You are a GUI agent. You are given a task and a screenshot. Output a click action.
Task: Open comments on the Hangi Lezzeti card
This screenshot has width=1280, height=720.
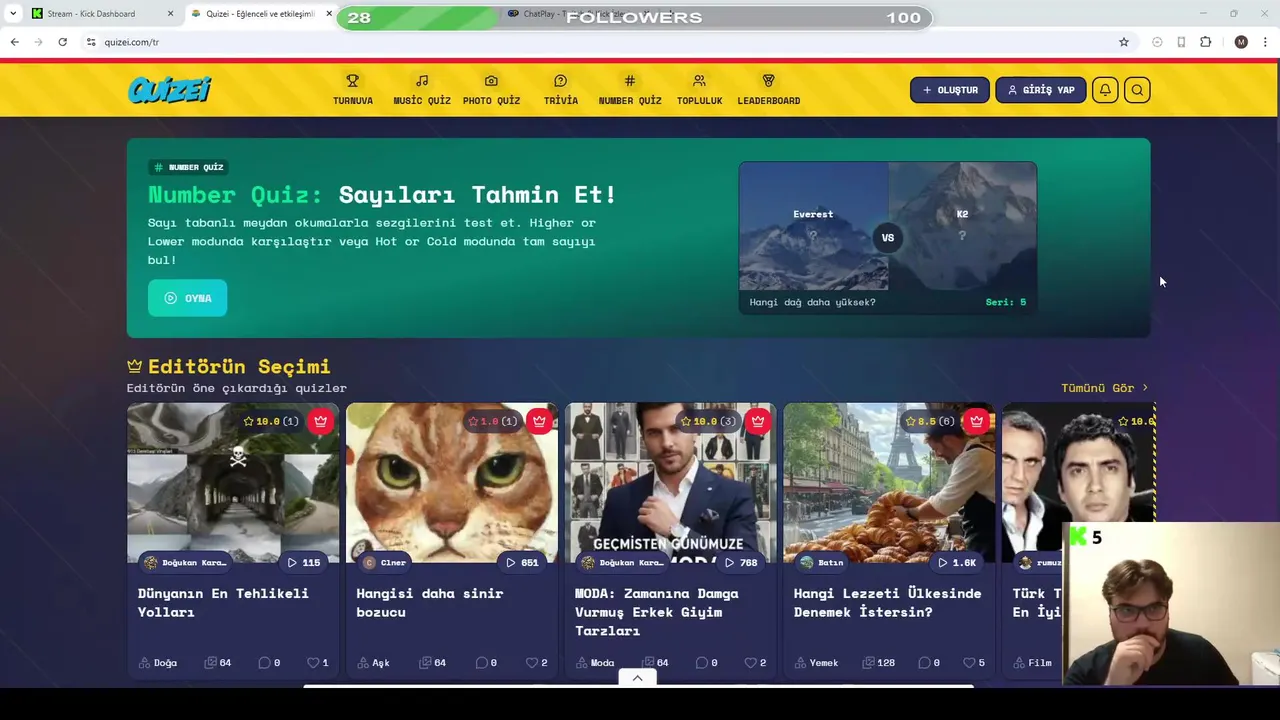929,662
